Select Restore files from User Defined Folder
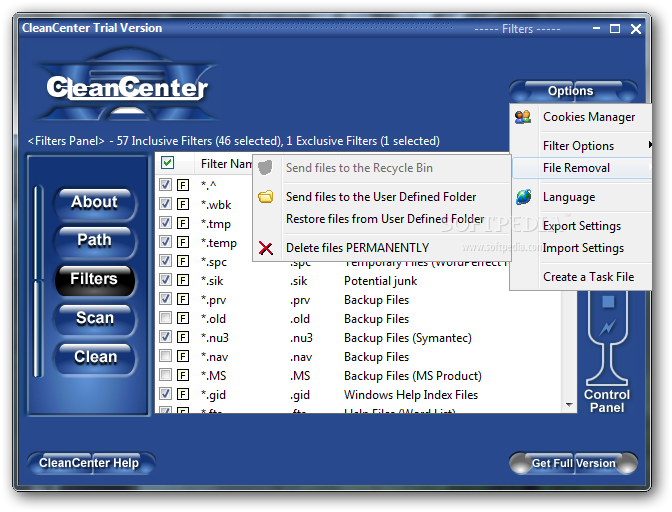The image size is (672, 512). click(x=382, y=219)
